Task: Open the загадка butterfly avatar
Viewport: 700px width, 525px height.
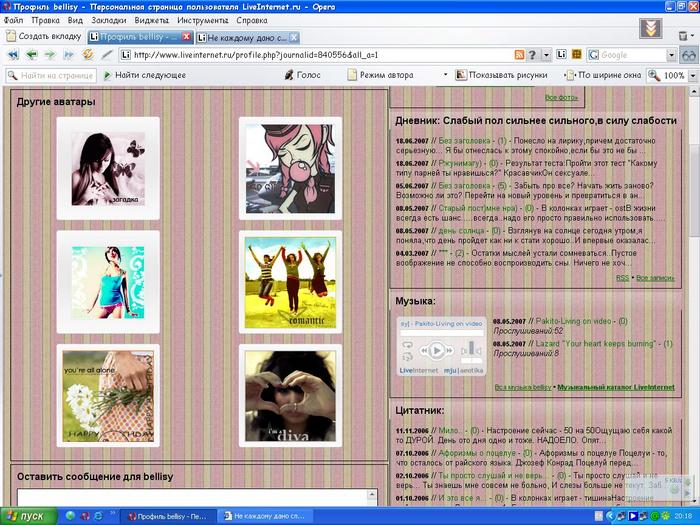Action: (x=108, y=168)
